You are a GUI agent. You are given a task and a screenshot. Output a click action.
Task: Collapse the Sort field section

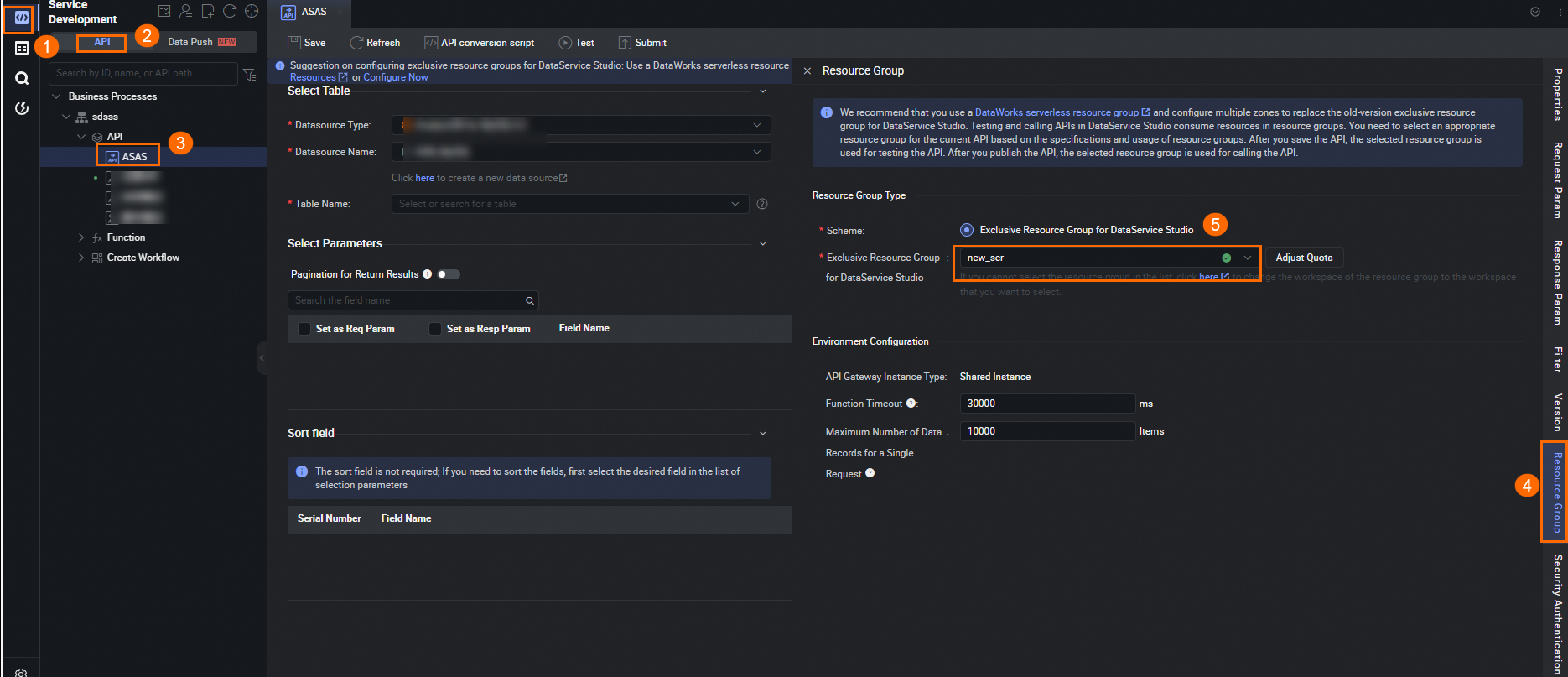point(762,434)
